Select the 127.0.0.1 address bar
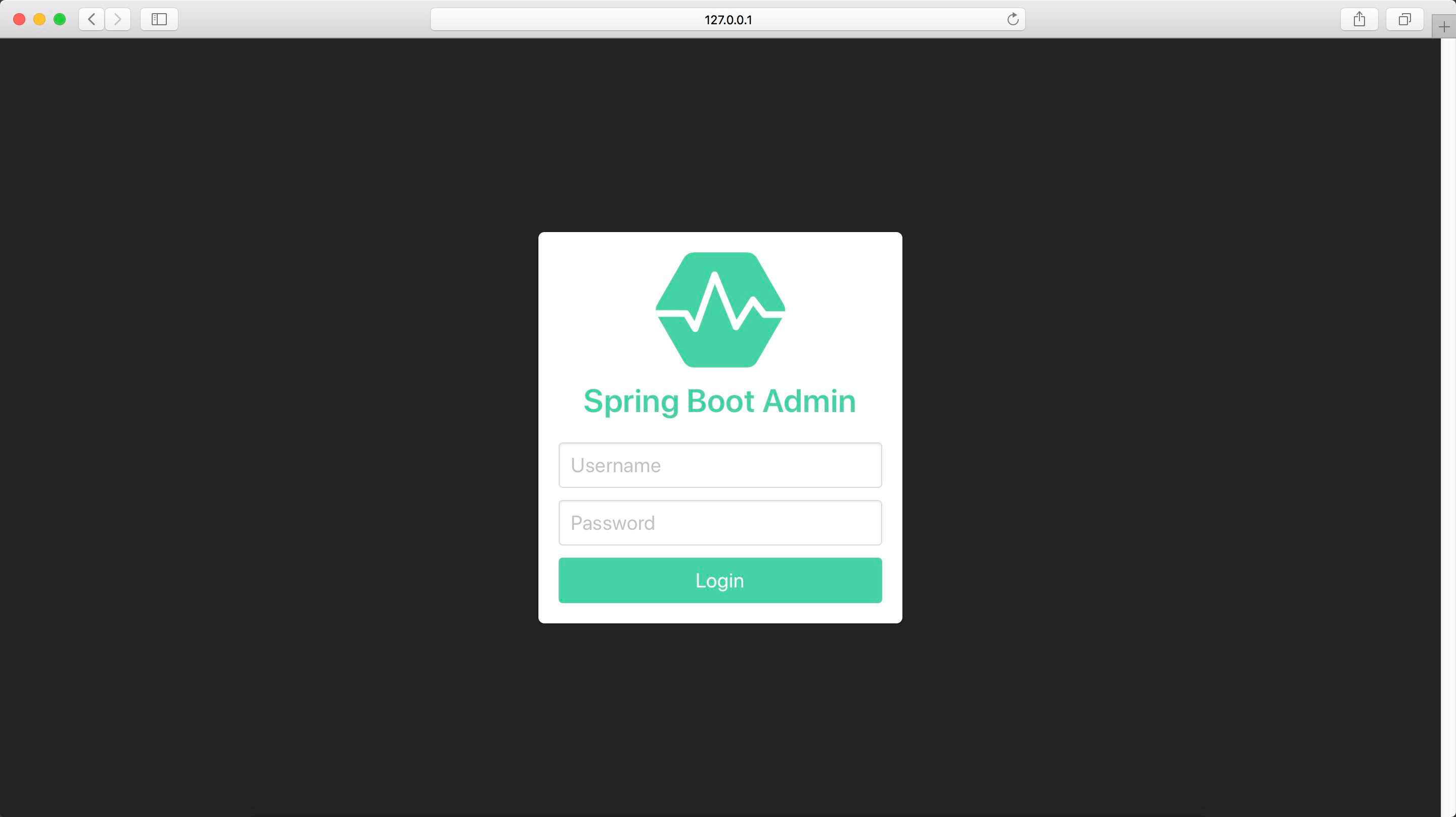Viewport: 1456px width, 817px height. 727,19
